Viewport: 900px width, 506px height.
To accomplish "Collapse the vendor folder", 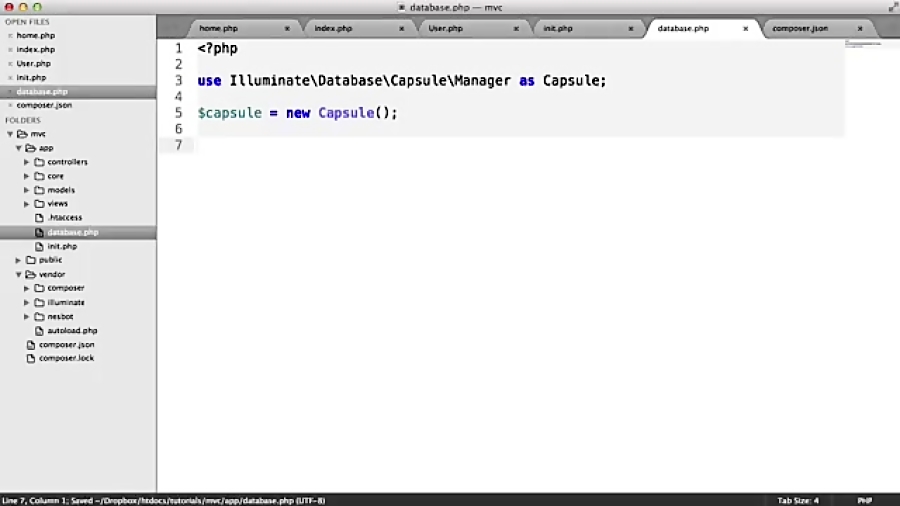I will [18, 274].
